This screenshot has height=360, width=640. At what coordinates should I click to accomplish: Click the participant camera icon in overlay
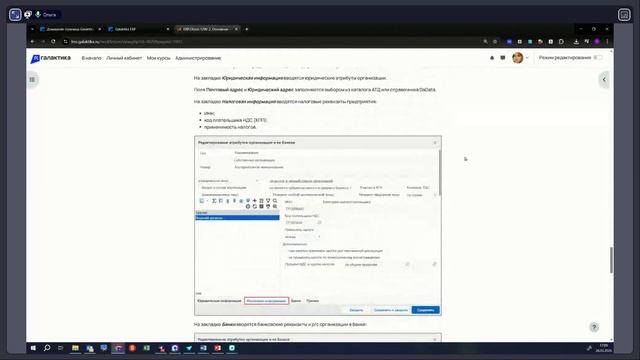28,15
